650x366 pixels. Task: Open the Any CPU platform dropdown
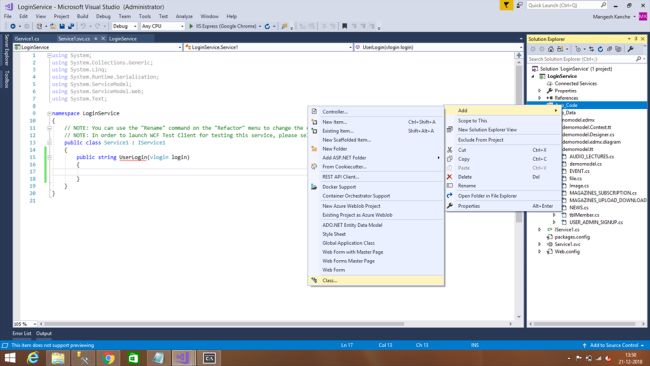pos(162,26)
